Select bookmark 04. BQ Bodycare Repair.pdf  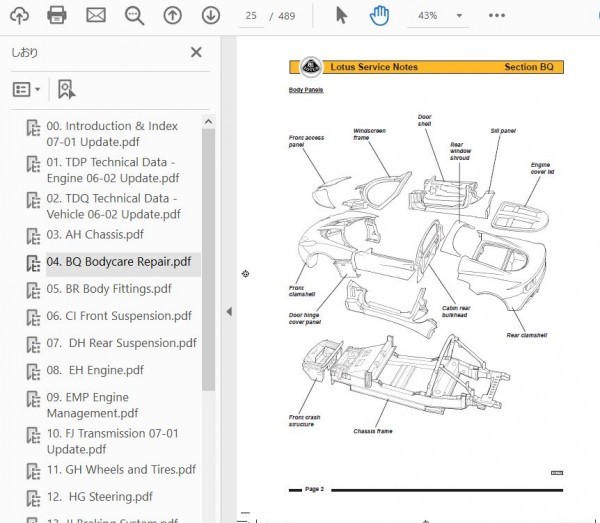pyautogui.click(x=119, y=262)
